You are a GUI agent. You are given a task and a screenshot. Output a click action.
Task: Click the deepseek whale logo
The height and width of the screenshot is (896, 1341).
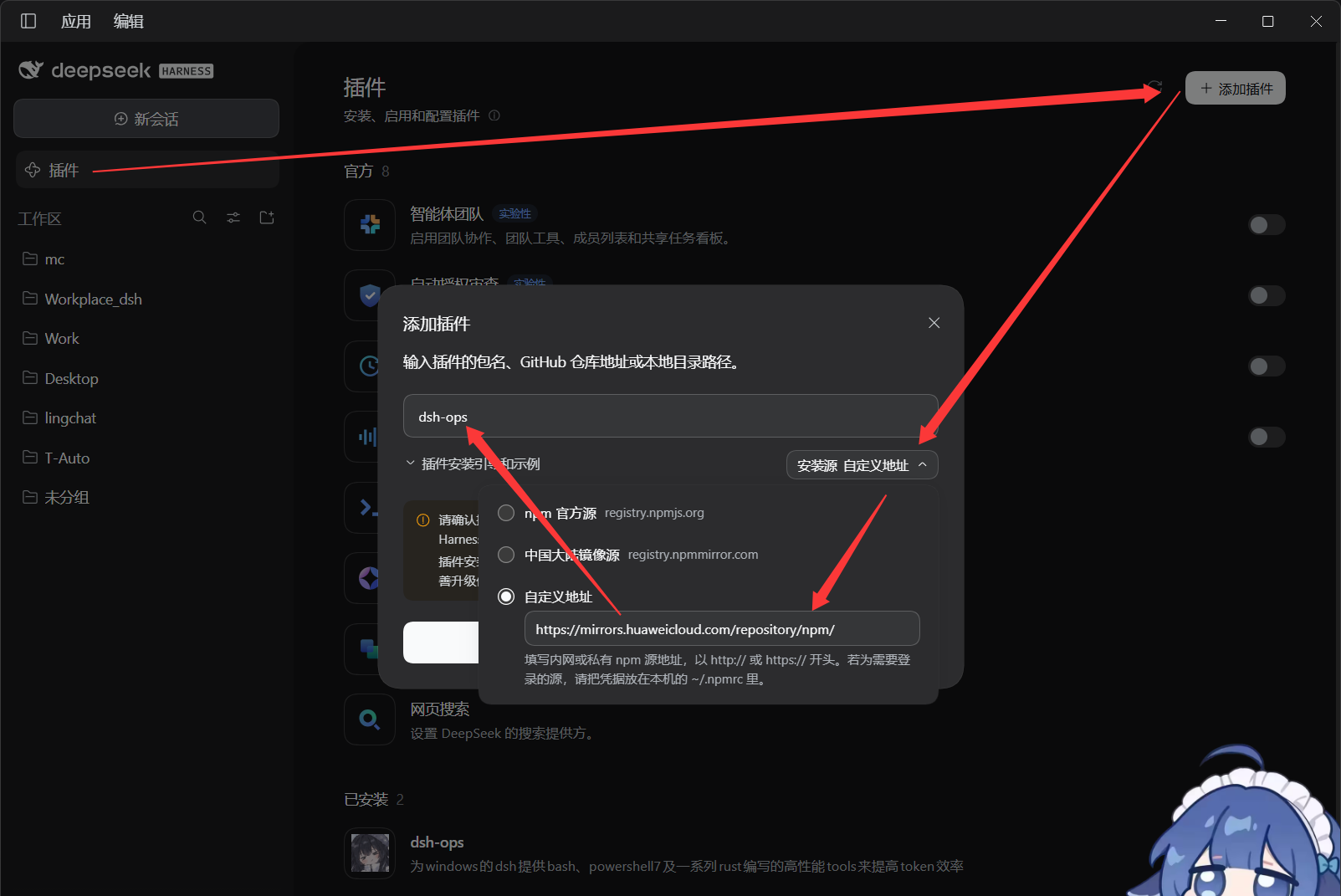[x=31, y=70]
